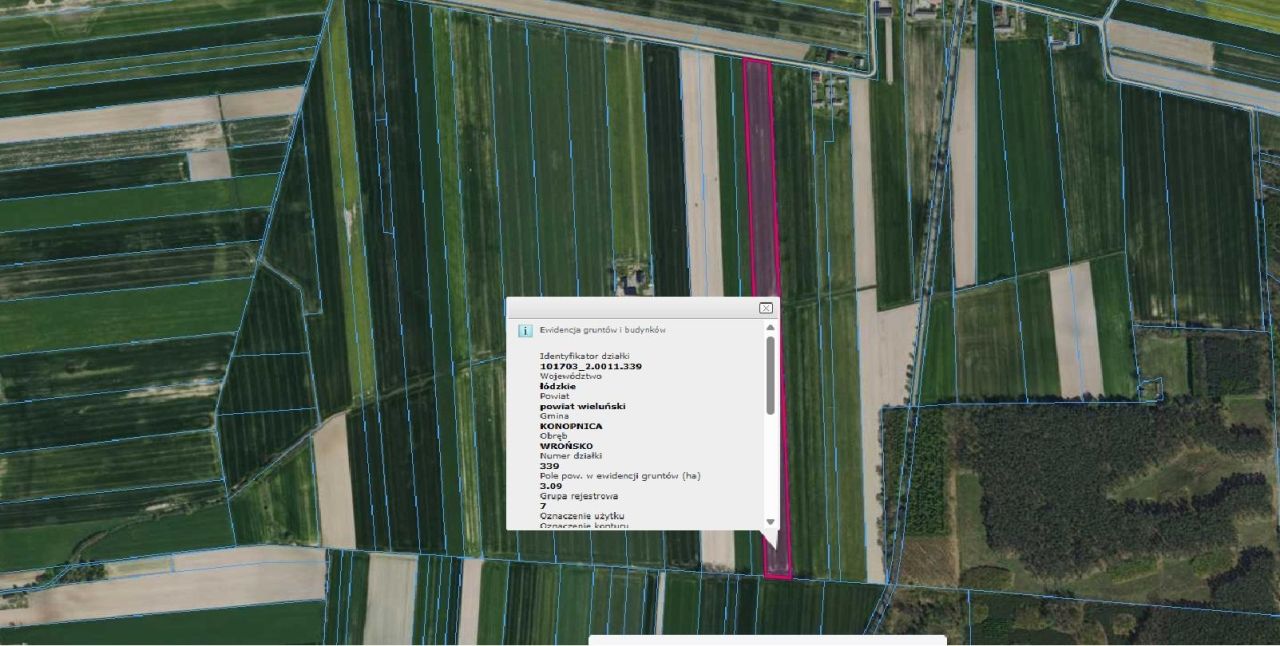Click the 'Pole pow. w ewidencji gruntów' label
This screenshot has width=1280, height=646.
619,476
